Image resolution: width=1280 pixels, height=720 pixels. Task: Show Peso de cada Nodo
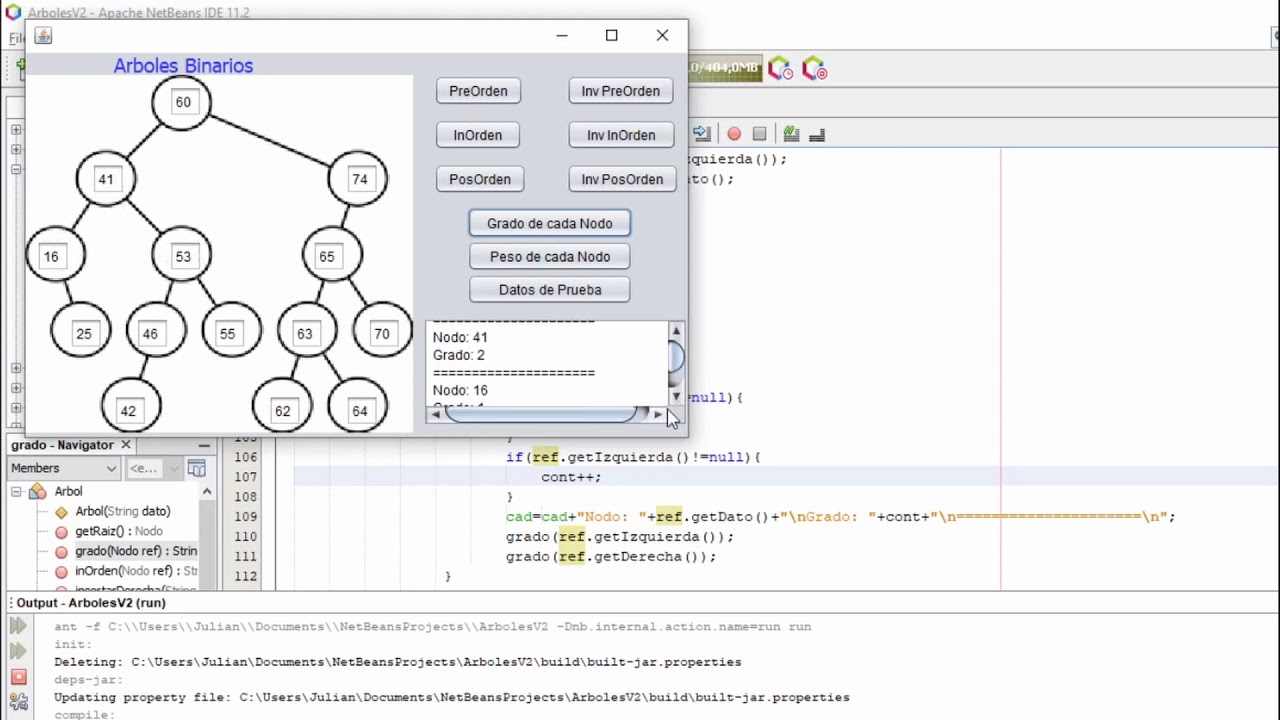click(550, 257)
